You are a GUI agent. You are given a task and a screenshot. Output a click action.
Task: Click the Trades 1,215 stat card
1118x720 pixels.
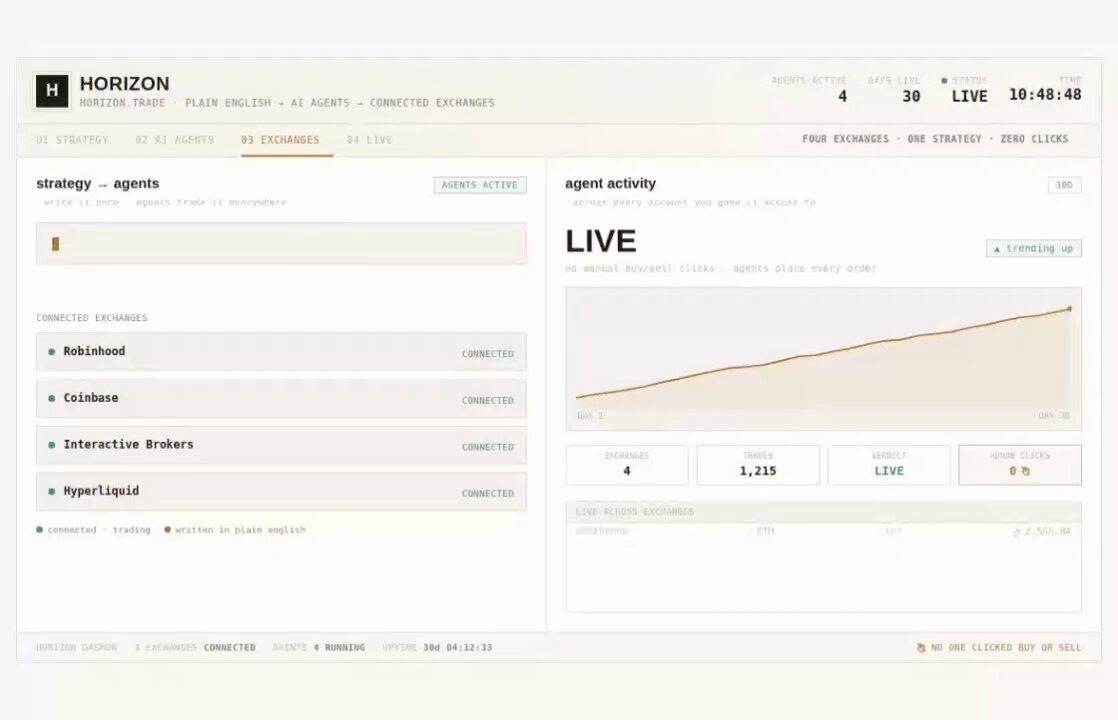[x=758, y=465]
